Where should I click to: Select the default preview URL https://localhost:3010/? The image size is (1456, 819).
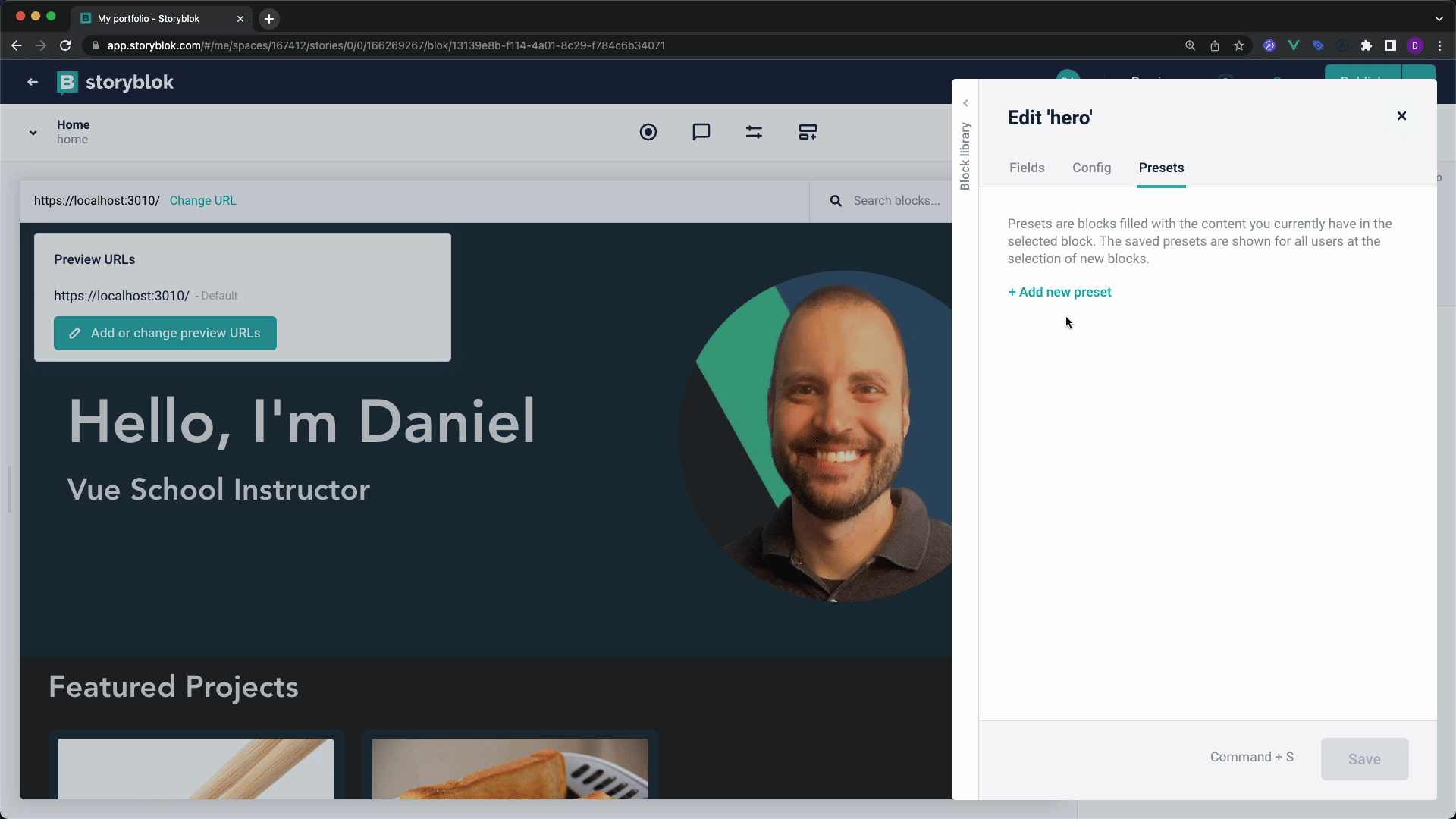coord(121,296)
